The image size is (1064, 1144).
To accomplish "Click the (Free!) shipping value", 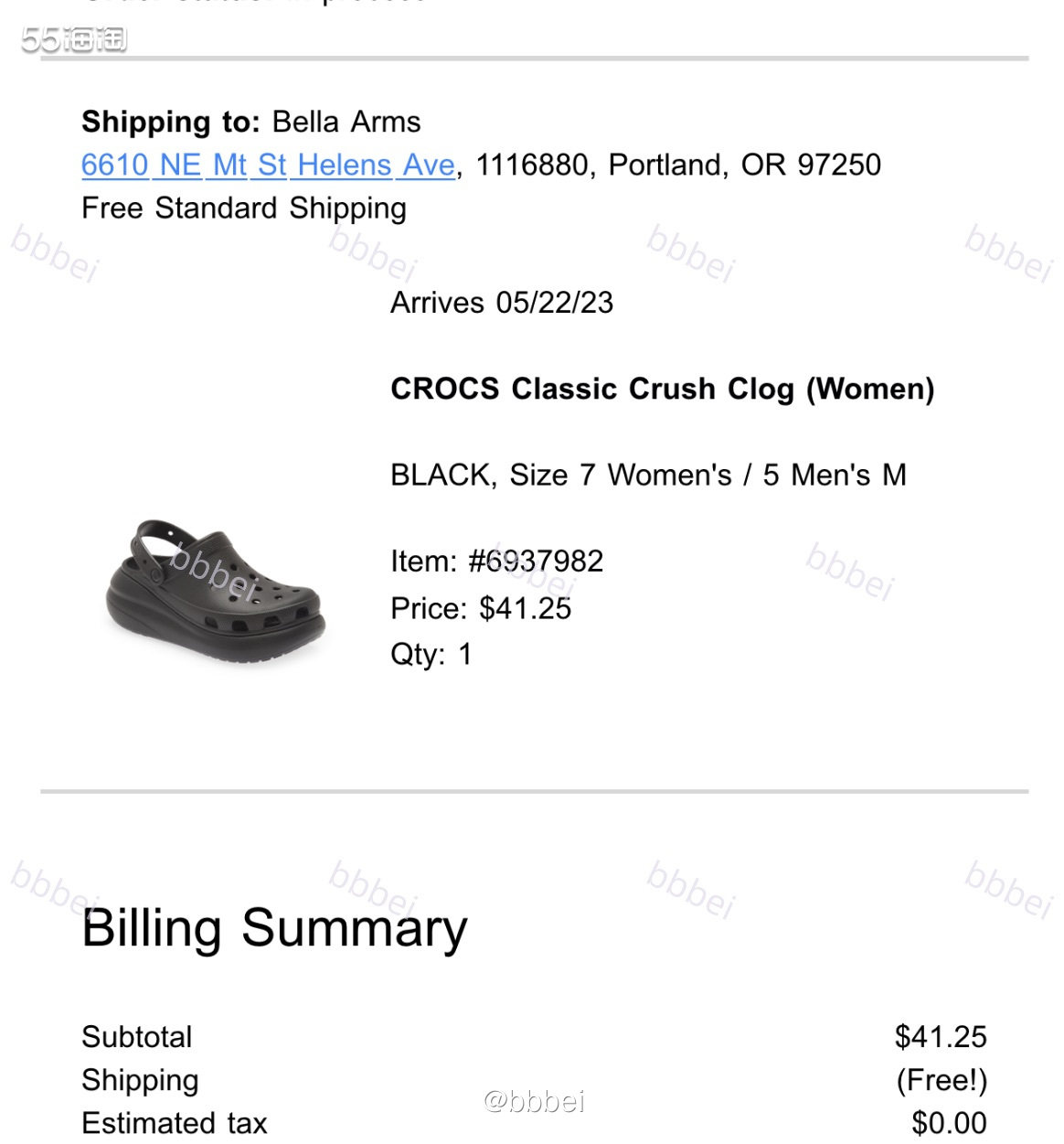I will (942, 1080).
